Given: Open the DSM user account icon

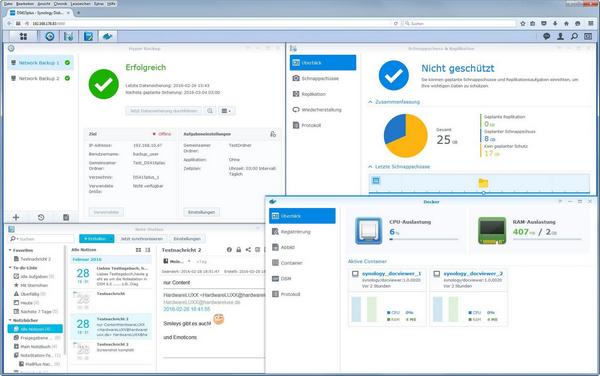Looking at the screenshot, I should point(560,36).
